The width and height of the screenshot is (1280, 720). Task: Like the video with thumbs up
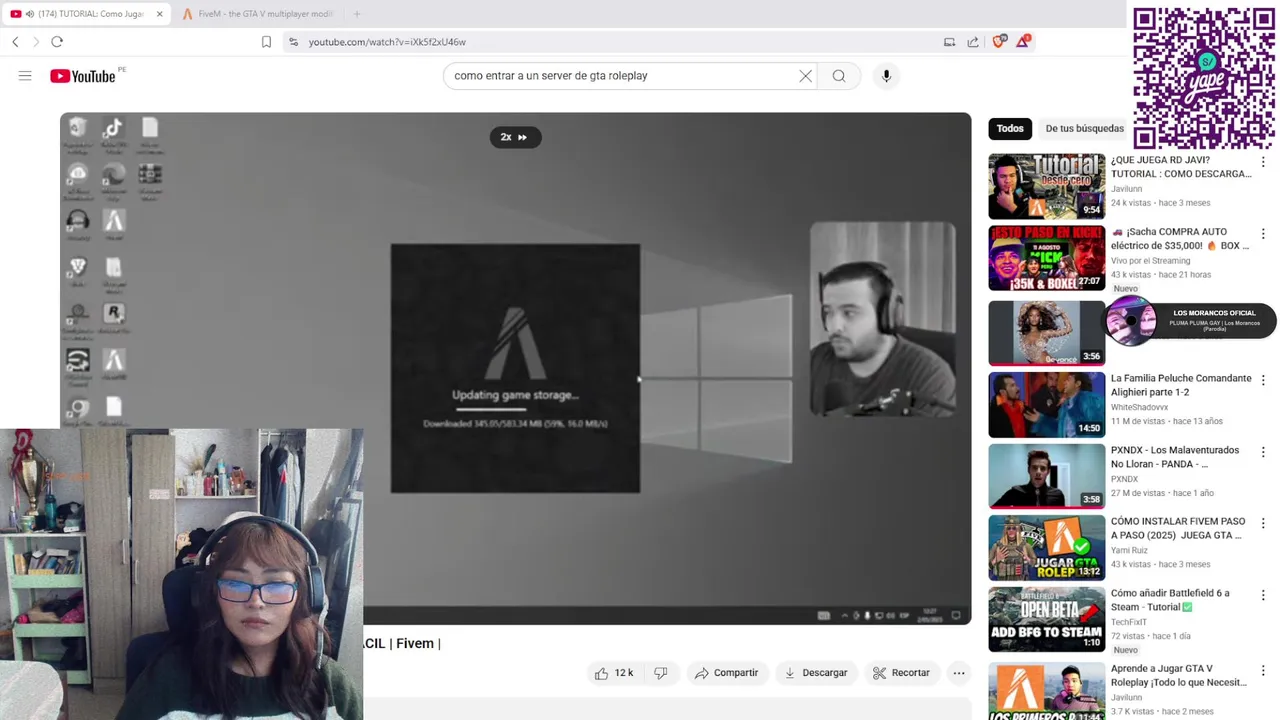(x=601, y=673)
